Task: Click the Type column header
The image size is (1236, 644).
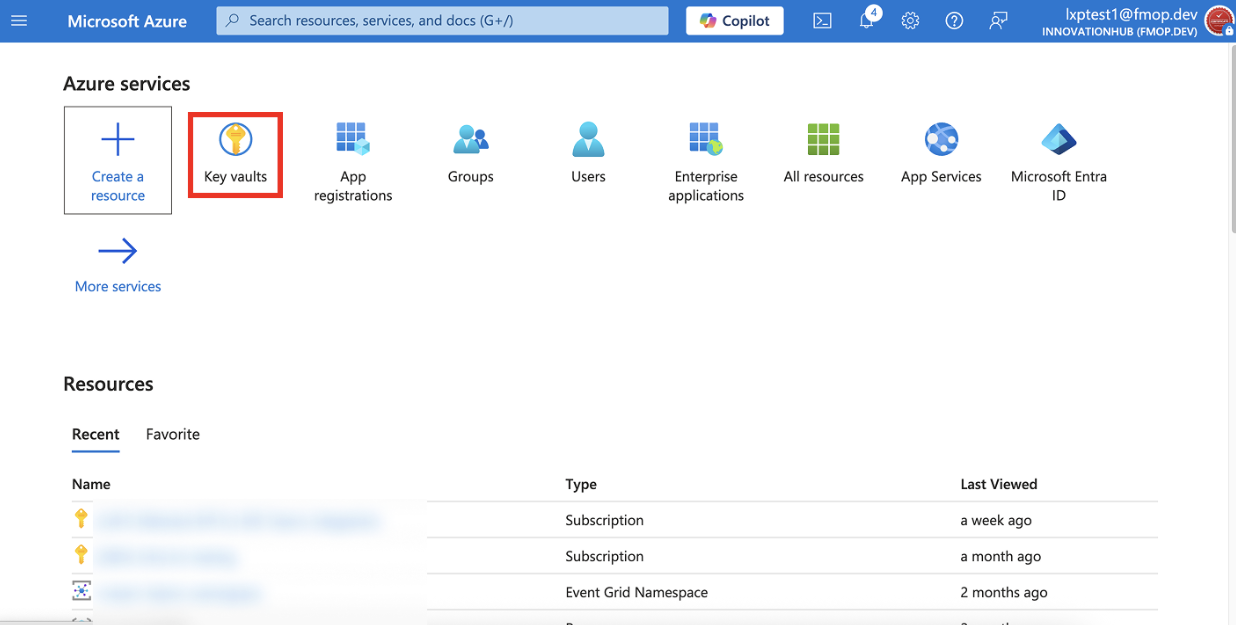Action: coord(581,484)
